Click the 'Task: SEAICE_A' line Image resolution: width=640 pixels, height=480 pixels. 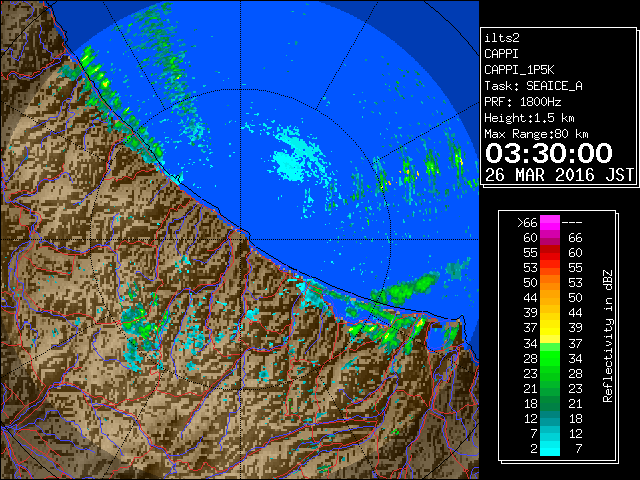[x=533, y=86]
